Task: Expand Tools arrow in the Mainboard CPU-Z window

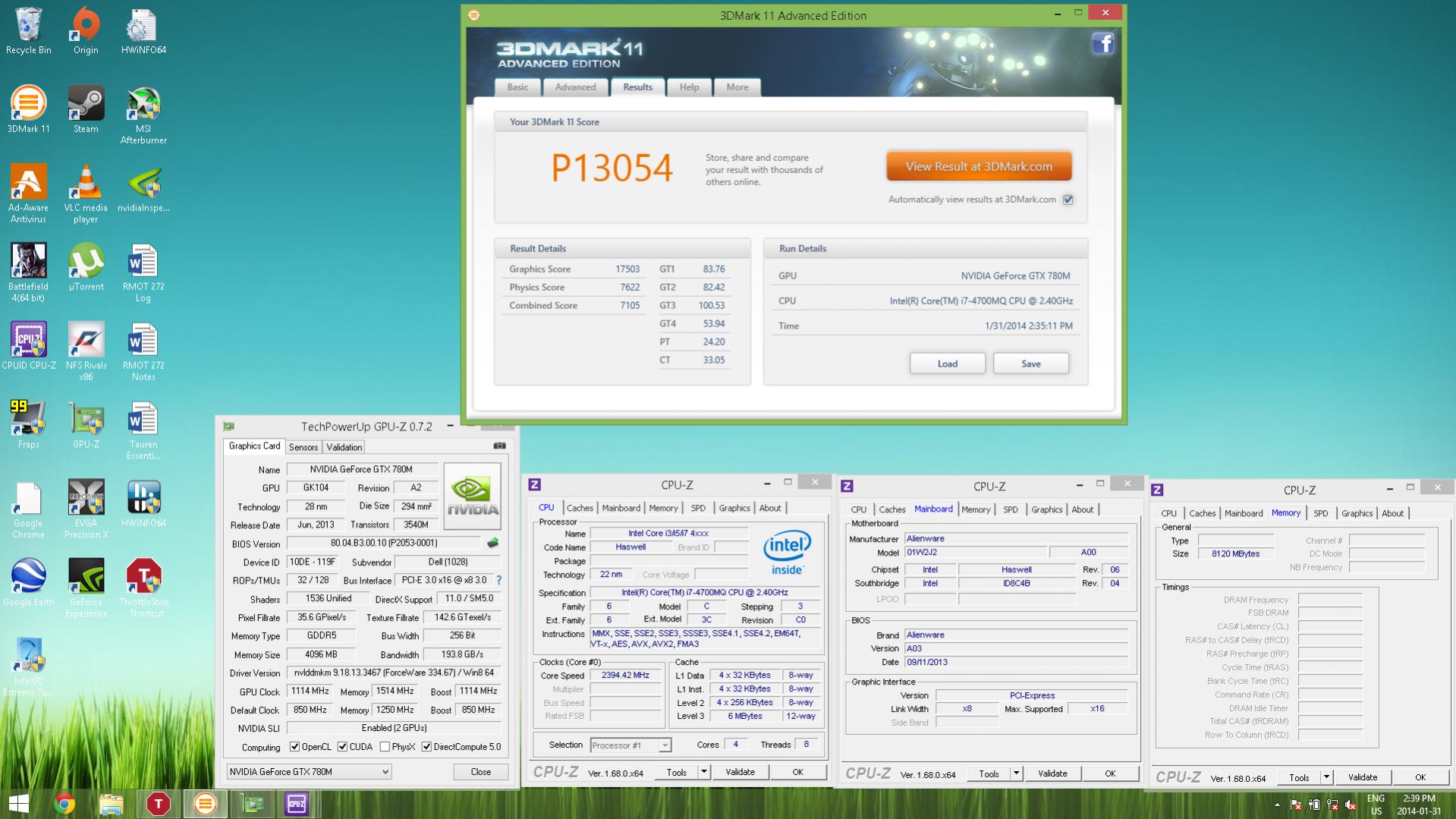Action: coord(1016,773)
